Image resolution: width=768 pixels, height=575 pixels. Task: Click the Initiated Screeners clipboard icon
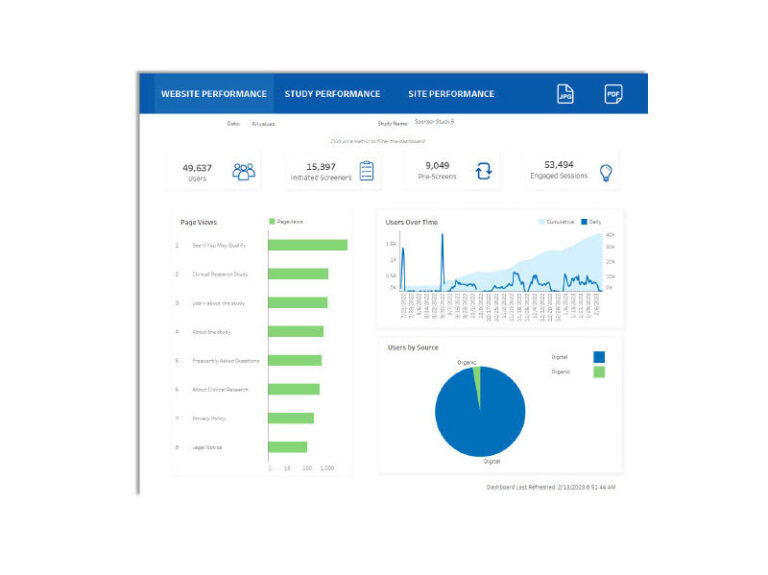(x=367, y=171)
